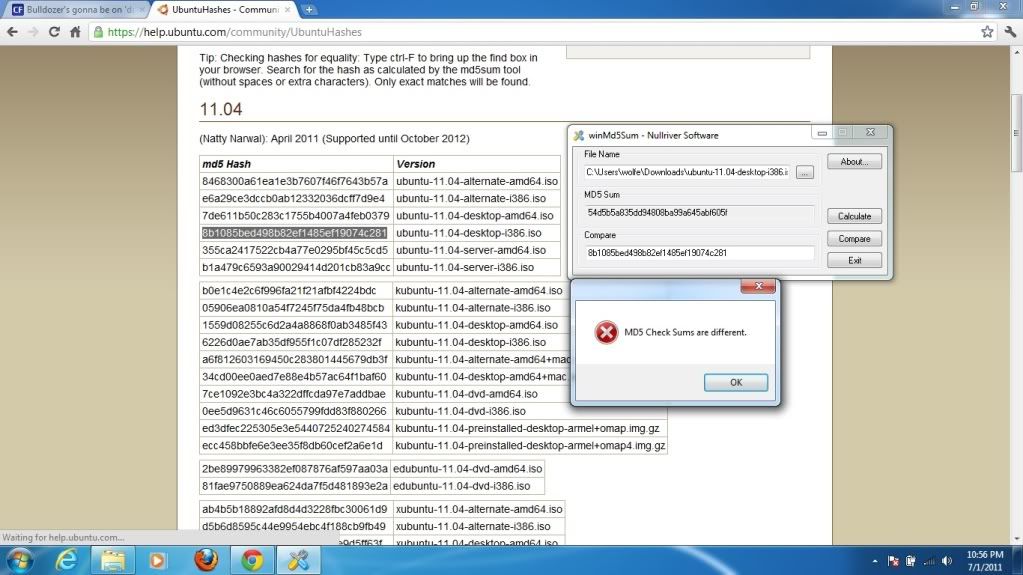Click the Compare hash input field
The height and width of the screenshot is (575, 1023).
pyautogui.click(x=699, y=253)
